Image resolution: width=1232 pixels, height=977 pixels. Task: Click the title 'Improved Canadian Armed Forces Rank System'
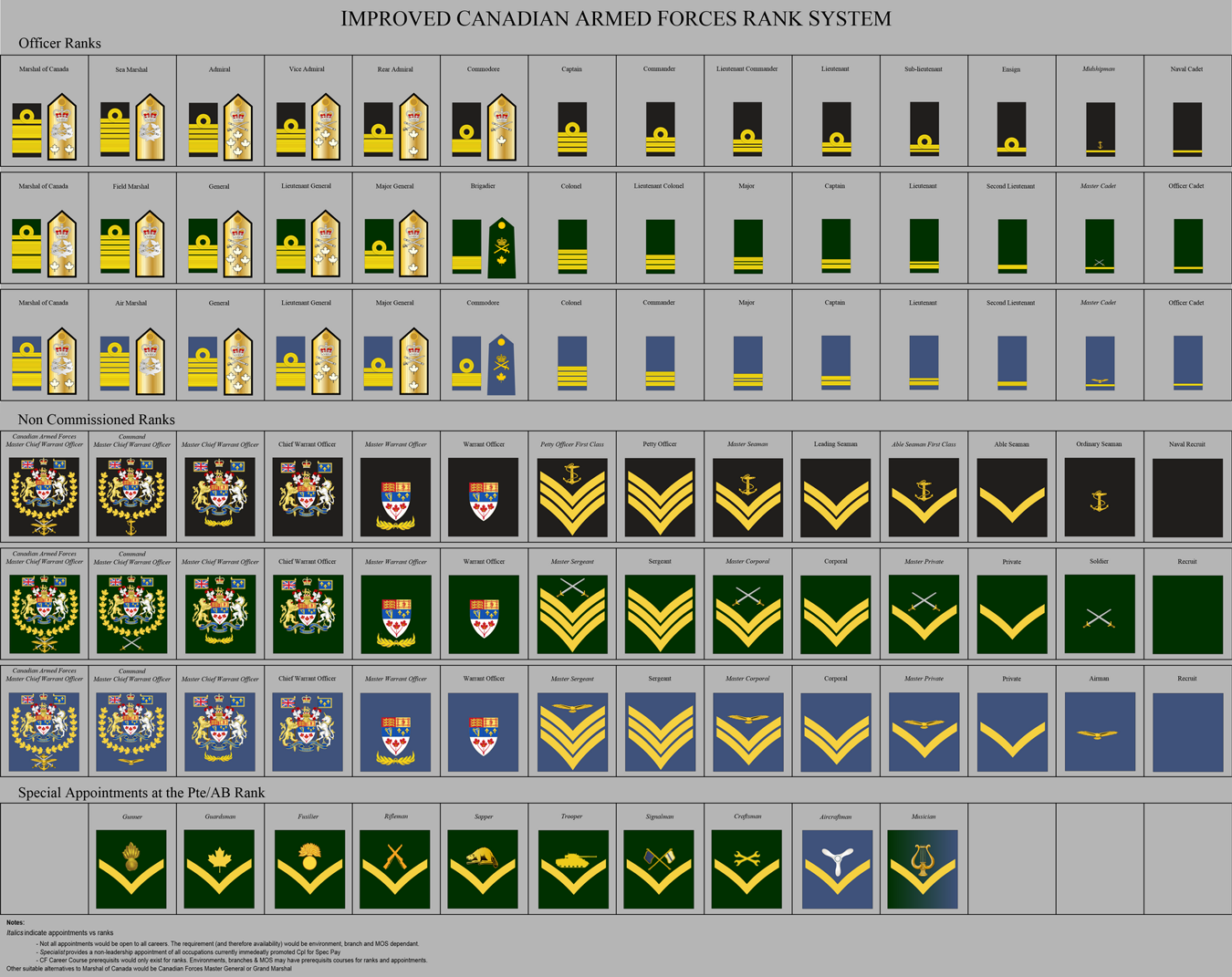(616, 18)
